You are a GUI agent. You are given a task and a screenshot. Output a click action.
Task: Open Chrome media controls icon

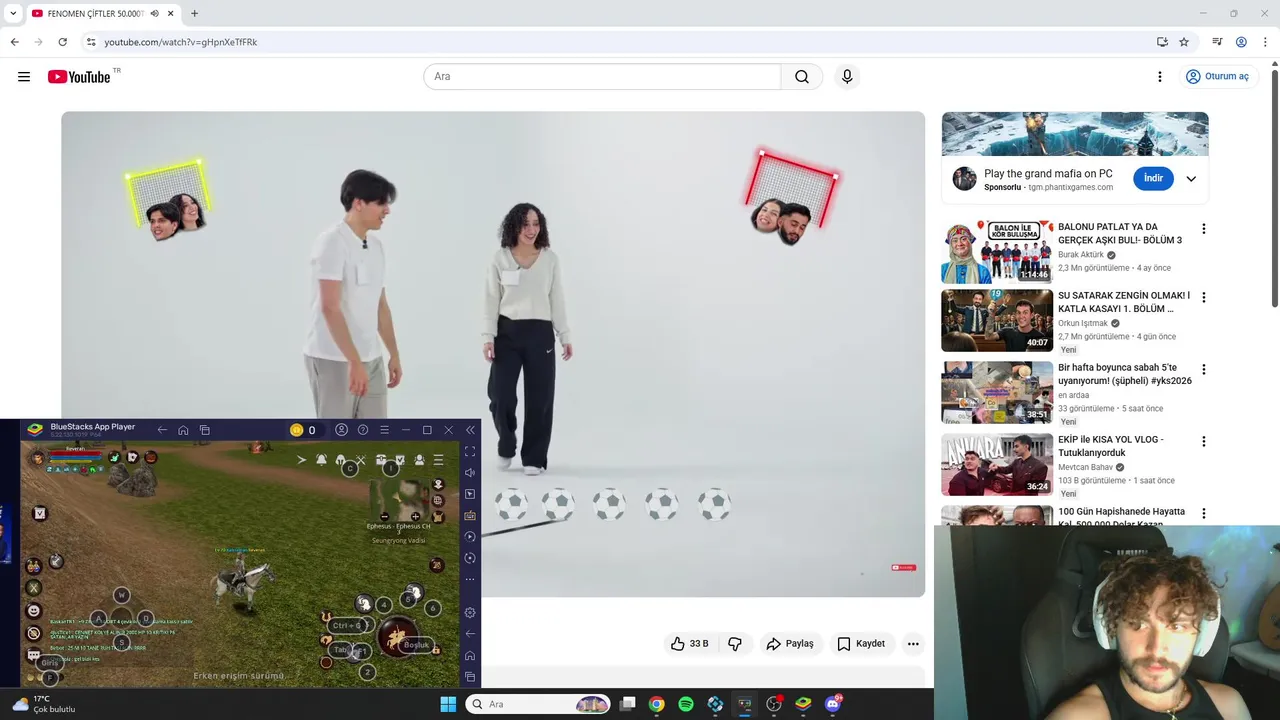tap(1217, 42)
